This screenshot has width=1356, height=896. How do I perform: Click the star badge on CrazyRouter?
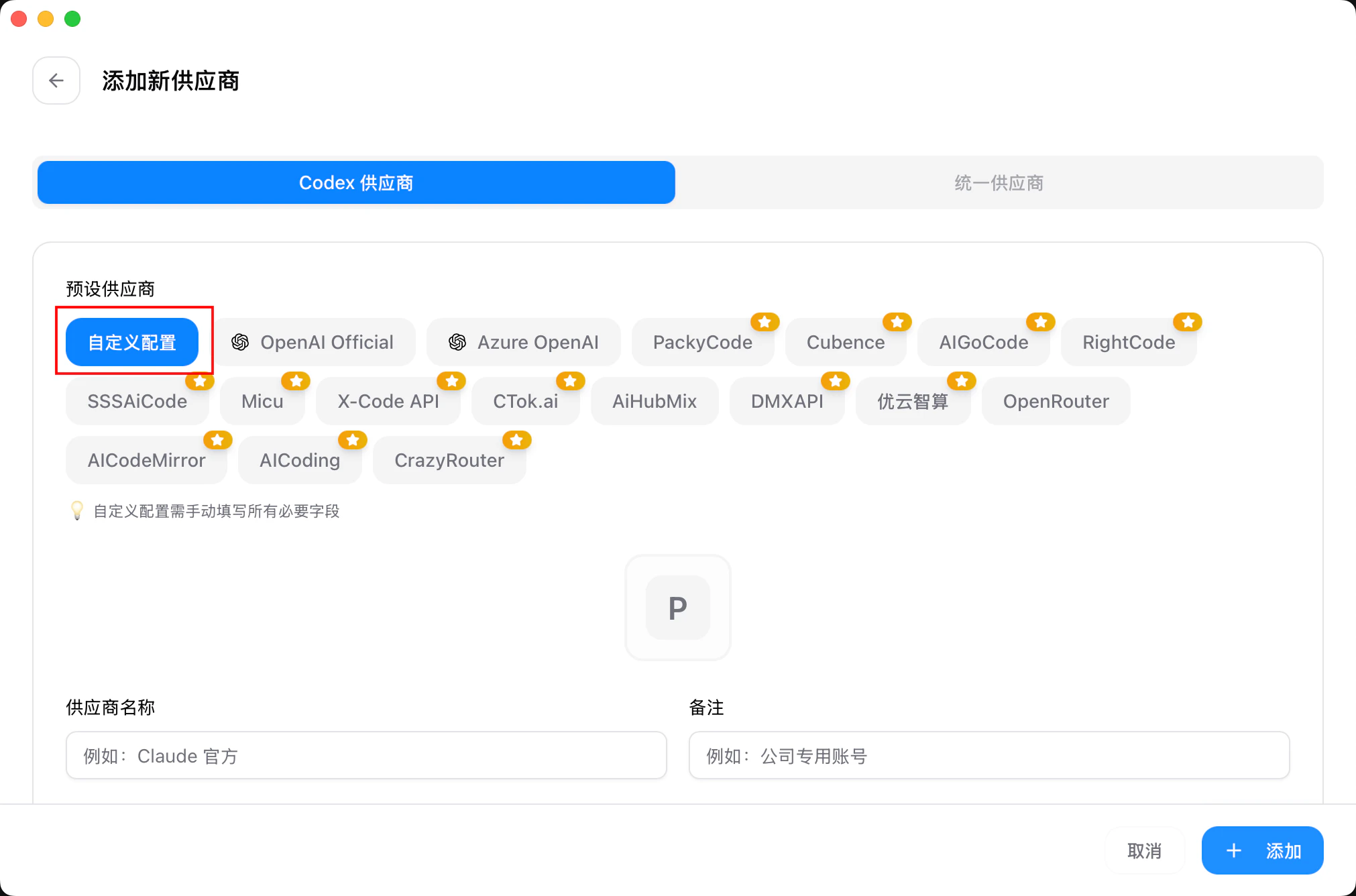click(516, 440)
